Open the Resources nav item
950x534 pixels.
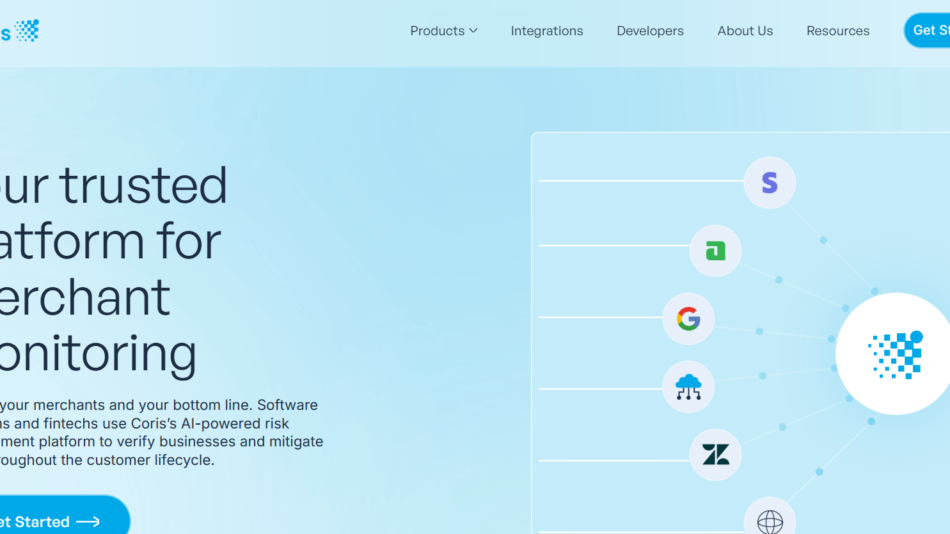(838, 31)
